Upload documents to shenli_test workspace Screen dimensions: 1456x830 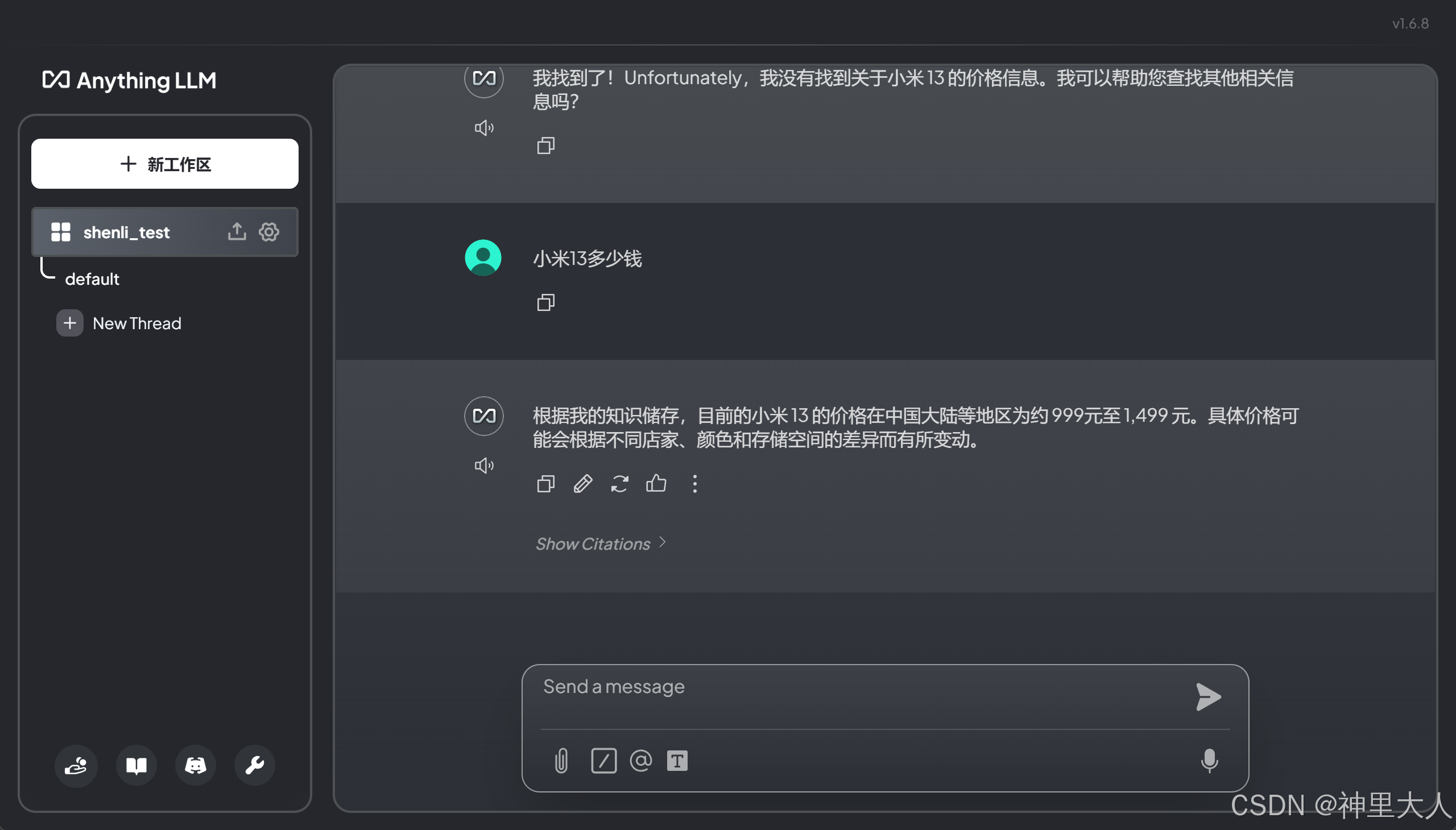click(237, 232)
